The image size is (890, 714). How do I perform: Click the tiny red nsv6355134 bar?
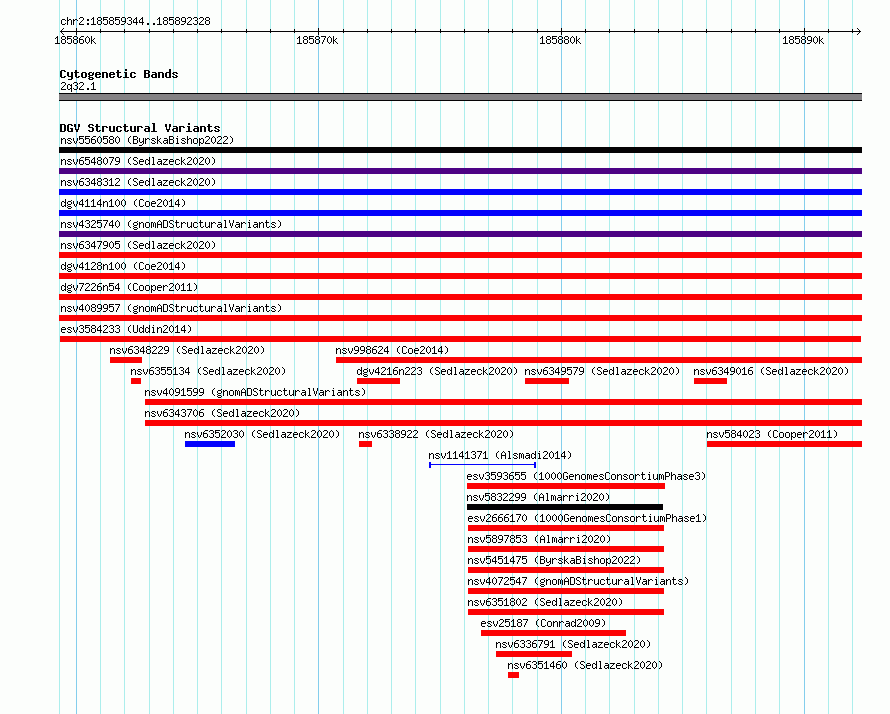tap(136, 381)
